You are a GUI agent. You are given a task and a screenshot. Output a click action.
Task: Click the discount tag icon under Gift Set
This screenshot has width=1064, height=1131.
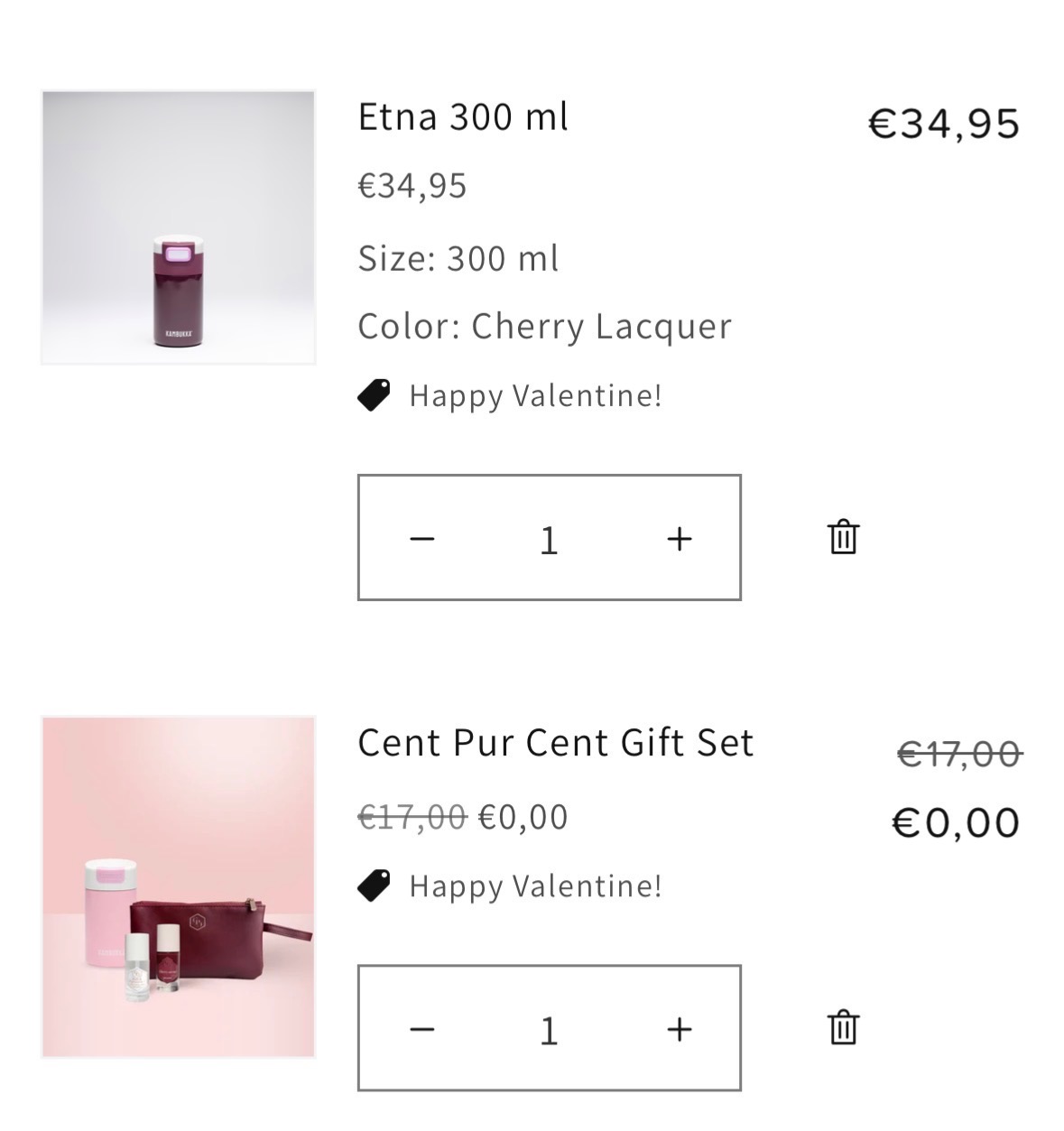374,885
